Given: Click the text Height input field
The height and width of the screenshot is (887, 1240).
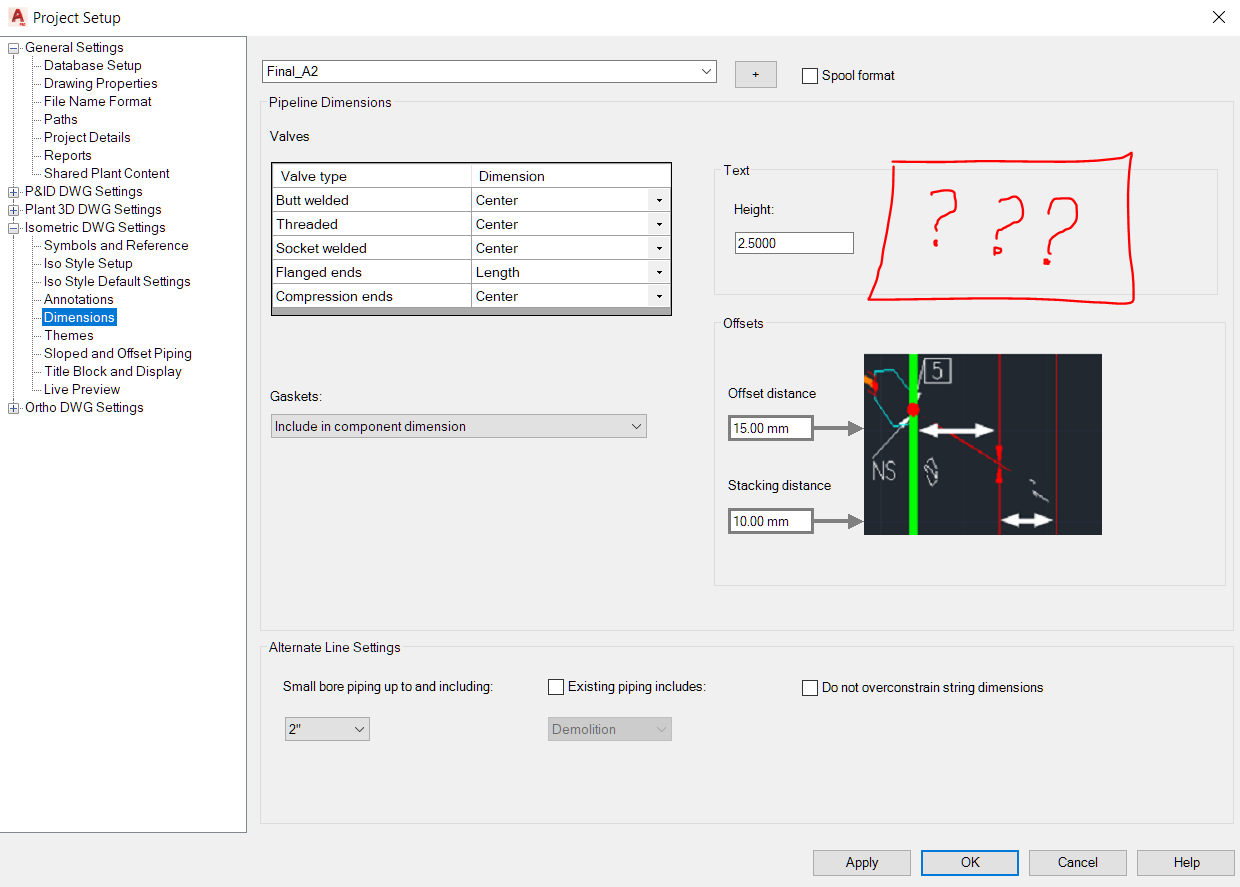Looking at the screenshot, I should pyautogui.click(x=793, y=242).
